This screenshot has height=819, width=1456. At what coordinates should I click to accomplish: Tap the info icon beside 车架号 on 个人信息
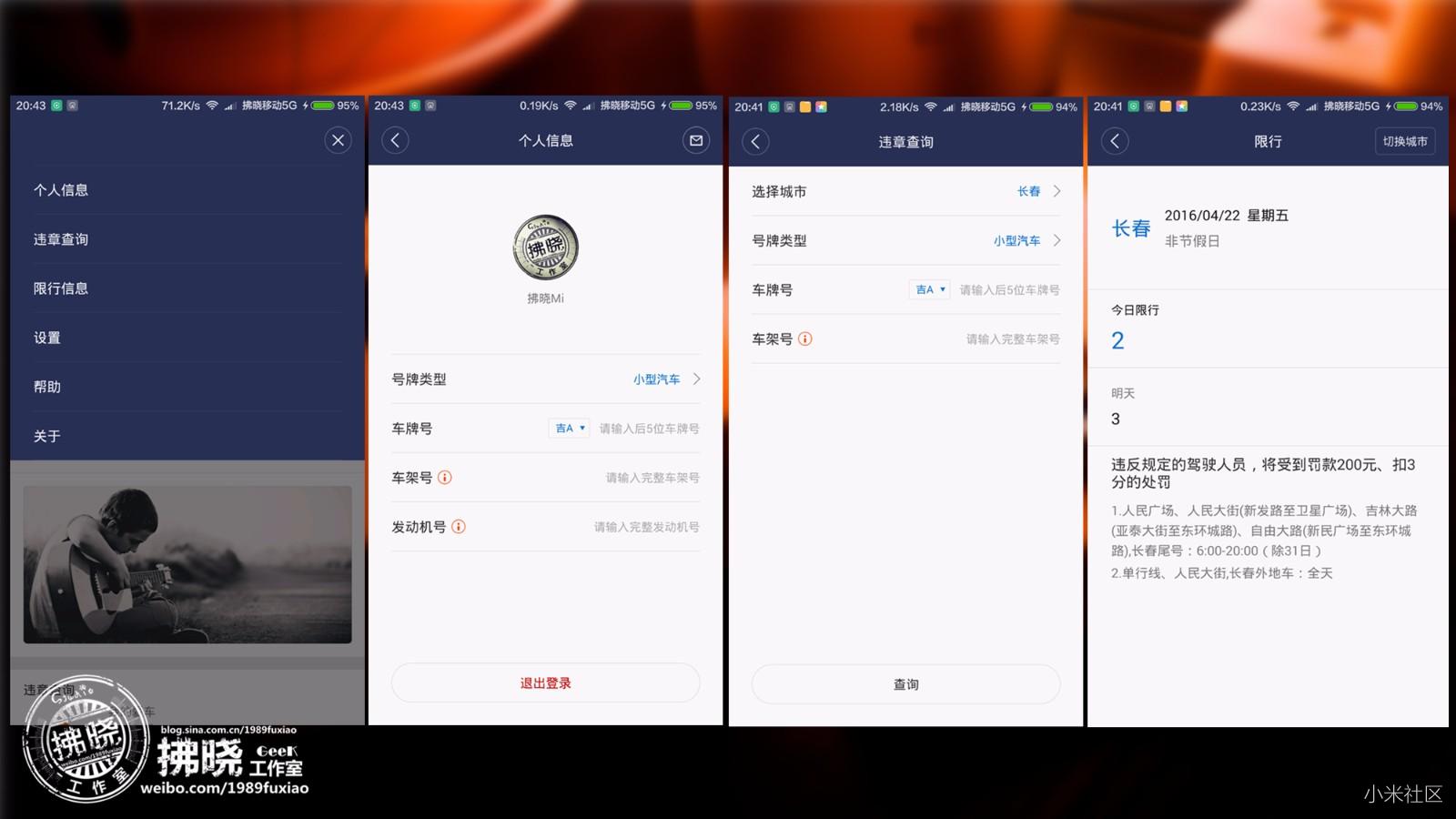click(x=446, y=477)
